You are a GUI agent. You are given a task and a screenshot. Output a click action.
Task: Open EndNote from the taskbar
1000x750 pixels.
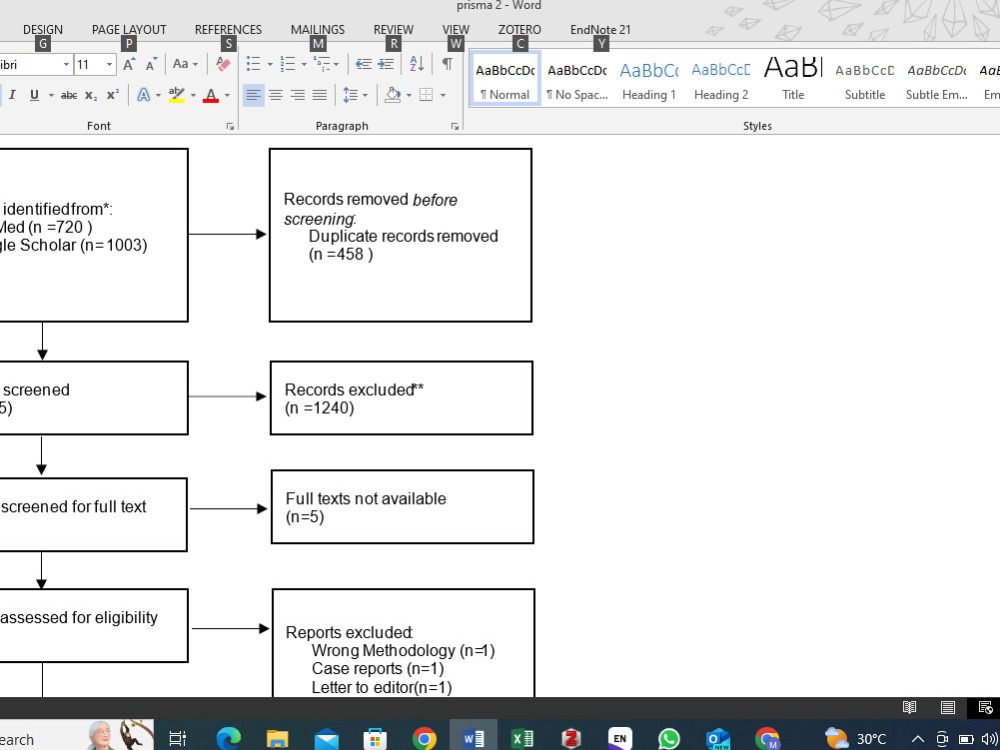[620, 739]
